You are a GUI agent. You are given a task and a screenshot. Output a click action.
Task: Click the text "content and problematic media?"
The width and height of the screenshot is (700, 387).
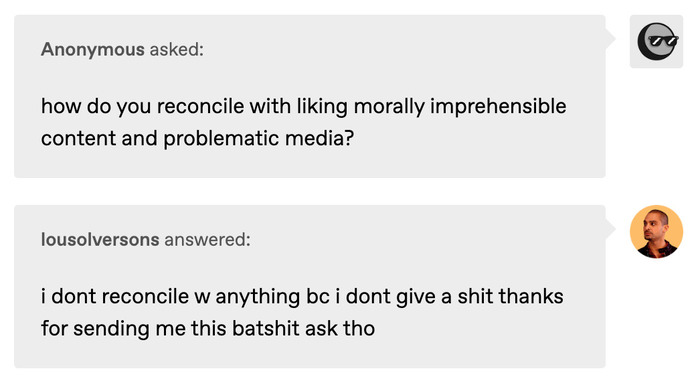tap(197, 138)
